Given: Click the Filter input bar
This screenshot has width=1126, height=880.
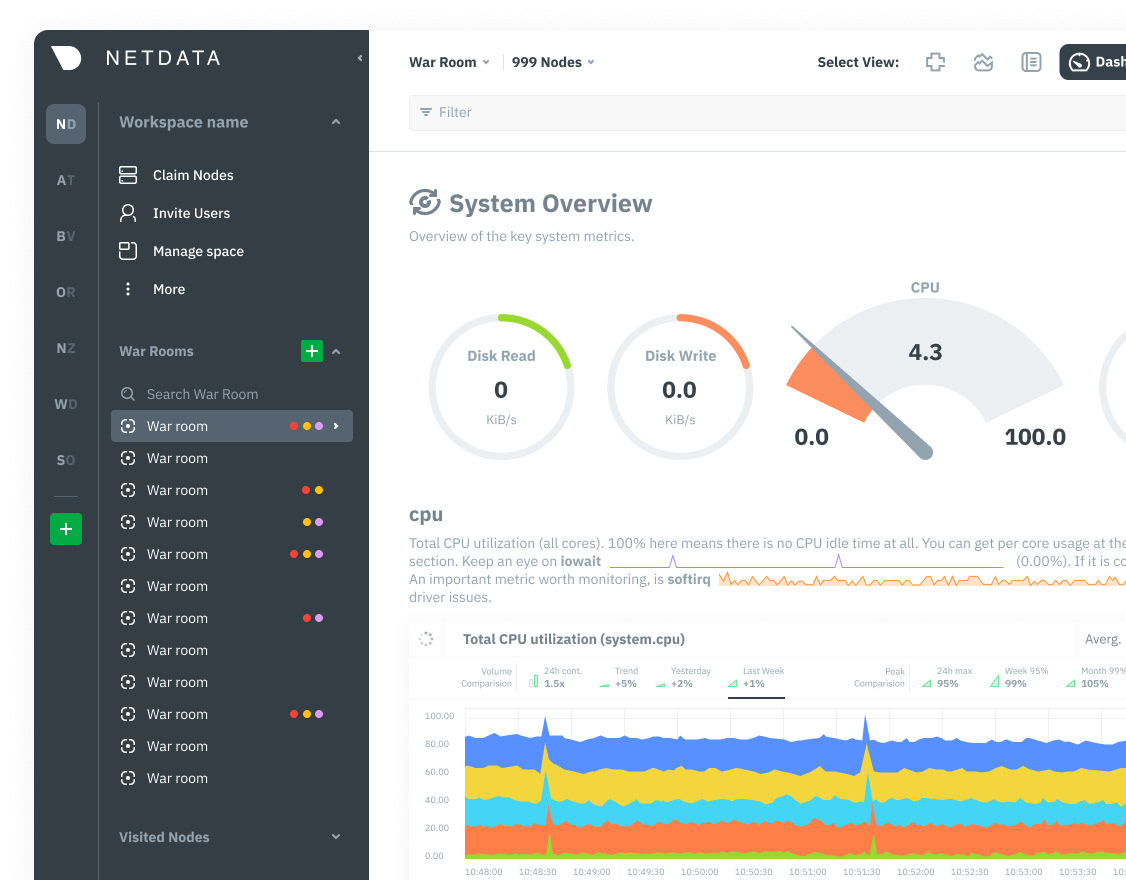Looking at the screenshot, I should (760, 113).
